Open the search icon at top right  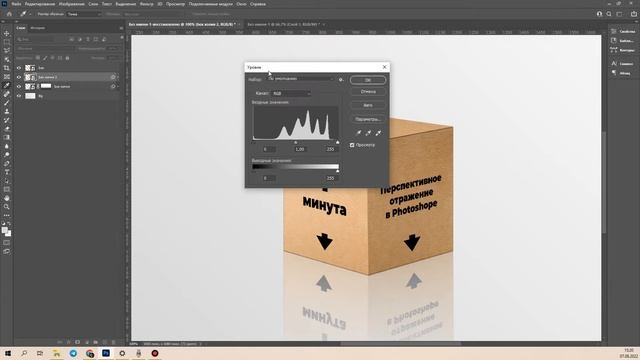coord(609,14)
